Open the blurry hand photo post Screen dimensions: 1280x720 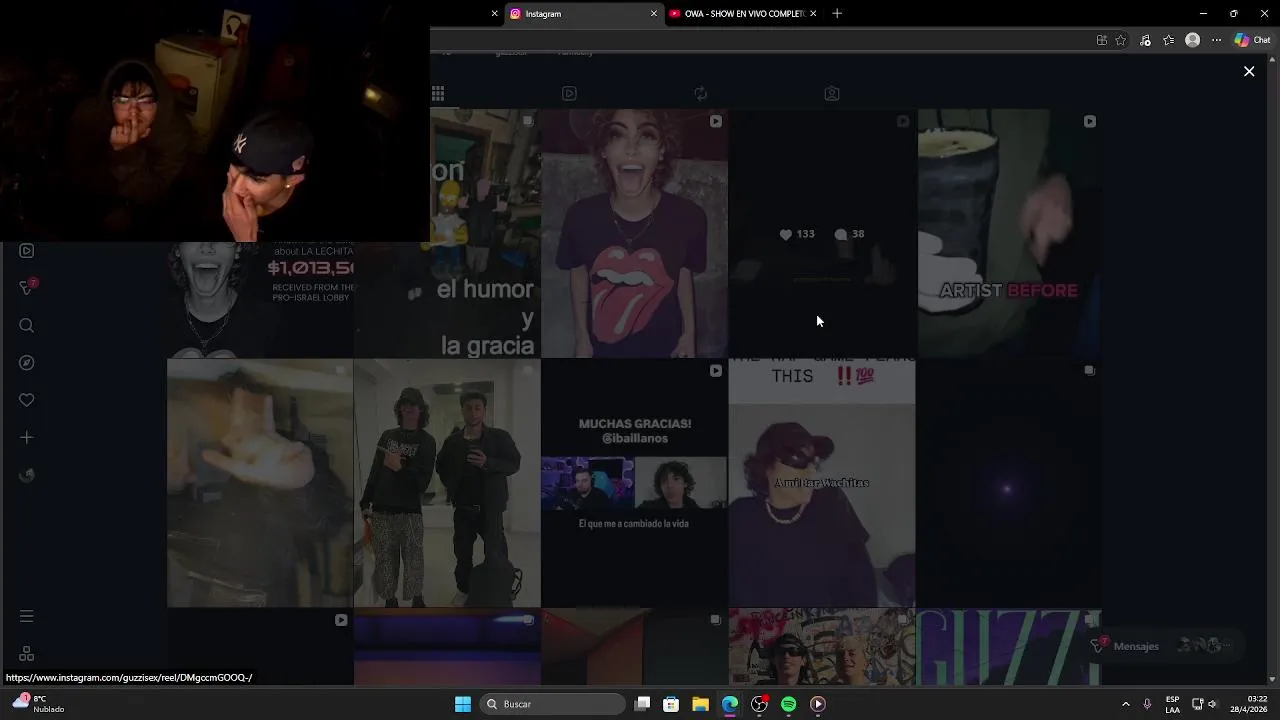pos(260,483)
